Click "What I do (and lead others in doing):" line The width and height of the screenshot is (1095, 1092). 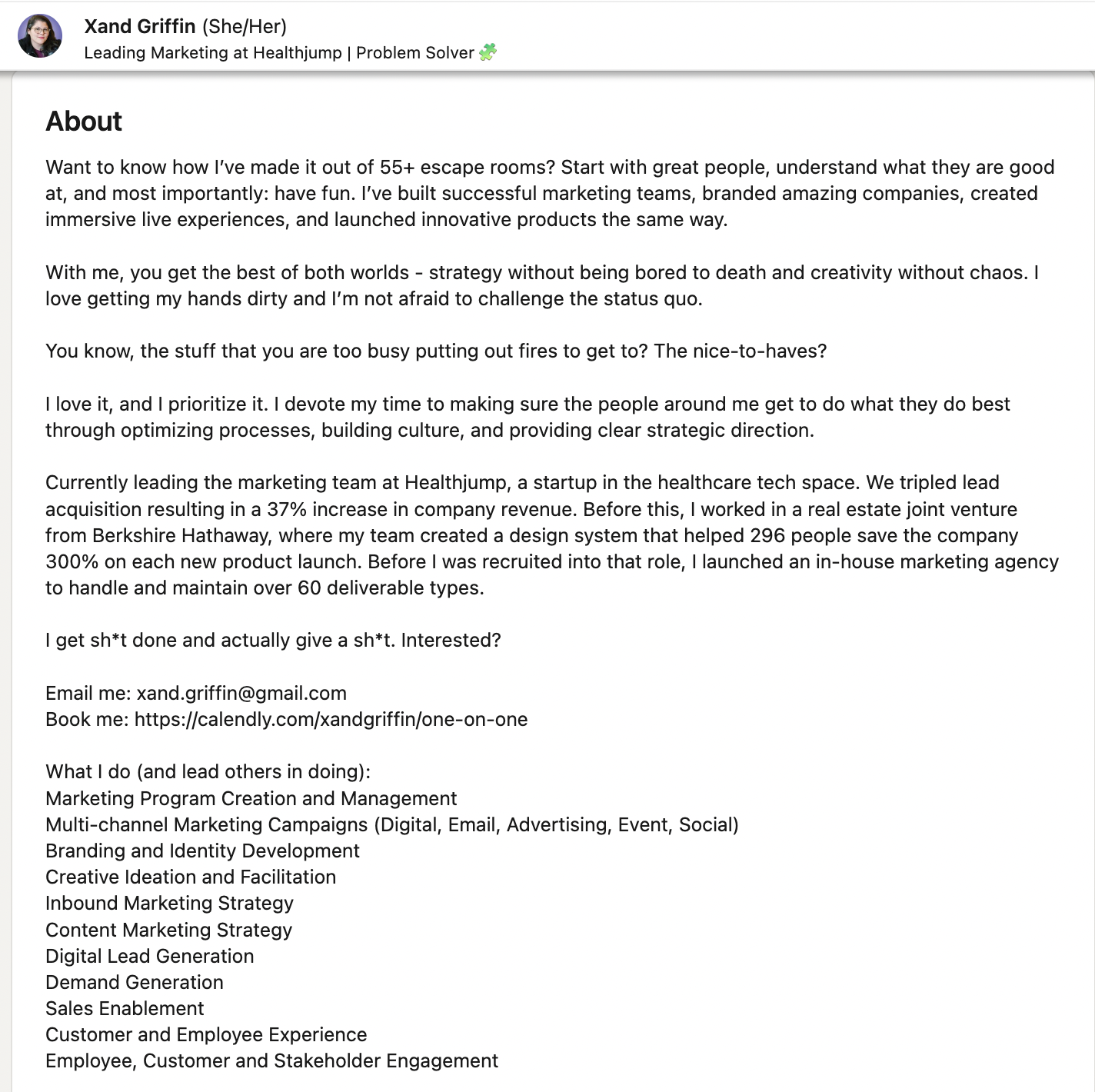[x=208, y=771]
